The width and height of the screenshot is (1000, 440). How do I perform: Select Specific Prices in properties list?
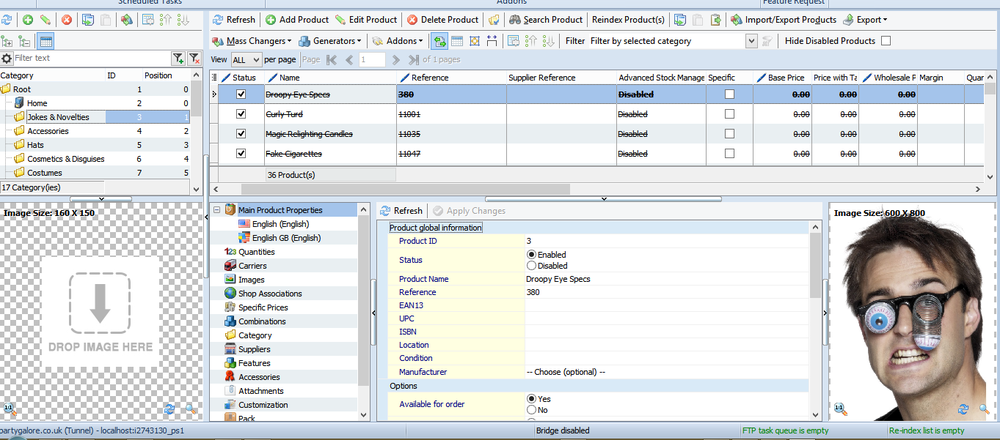pyautogui.click(x=263, y=307)
